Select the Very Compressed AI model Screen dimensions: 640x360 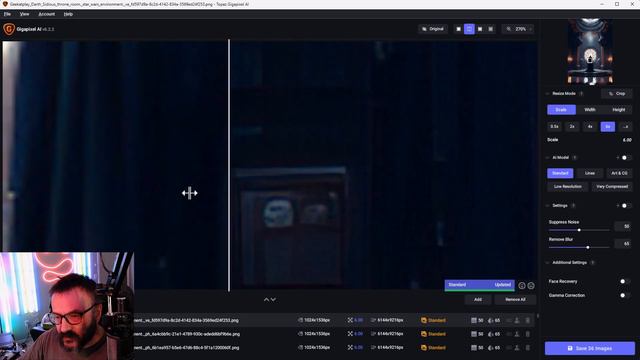click(612, 187)
